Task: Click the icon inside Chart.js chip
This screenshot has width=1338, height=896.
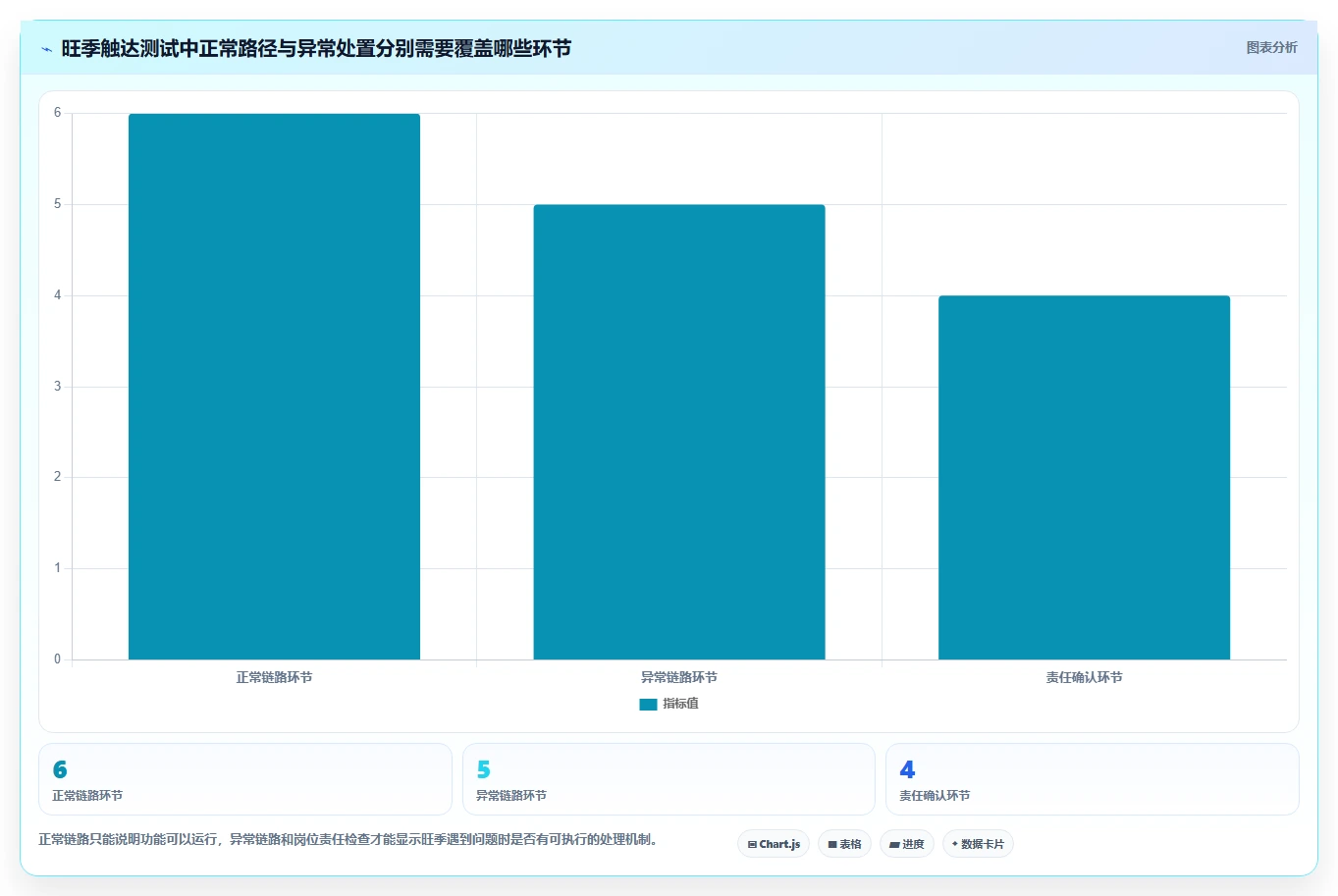Action: pyautogui.click(x=752, y=844)
